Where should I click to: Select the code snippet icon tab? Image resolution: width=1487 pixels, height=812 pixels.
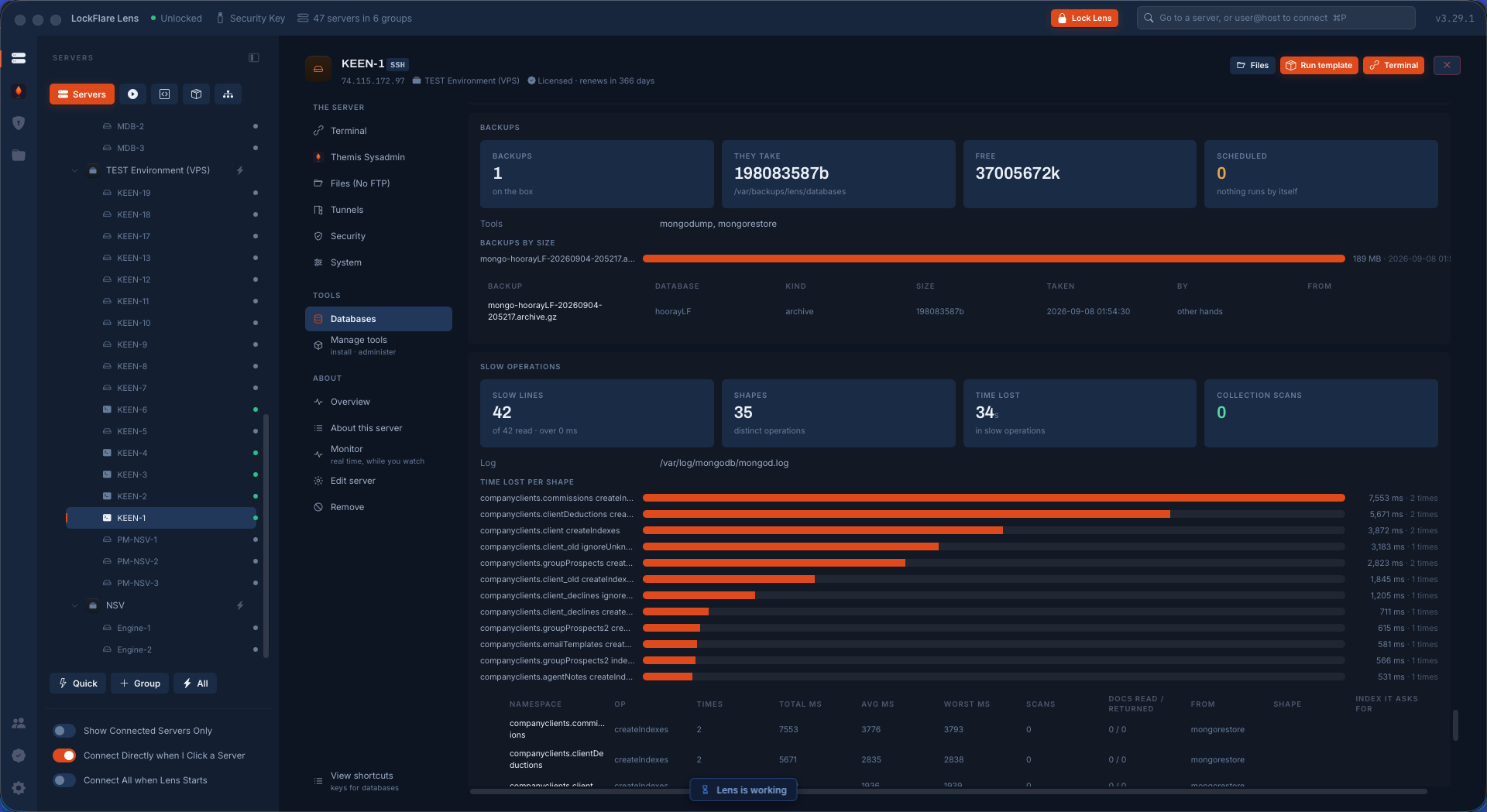(164, 94)
